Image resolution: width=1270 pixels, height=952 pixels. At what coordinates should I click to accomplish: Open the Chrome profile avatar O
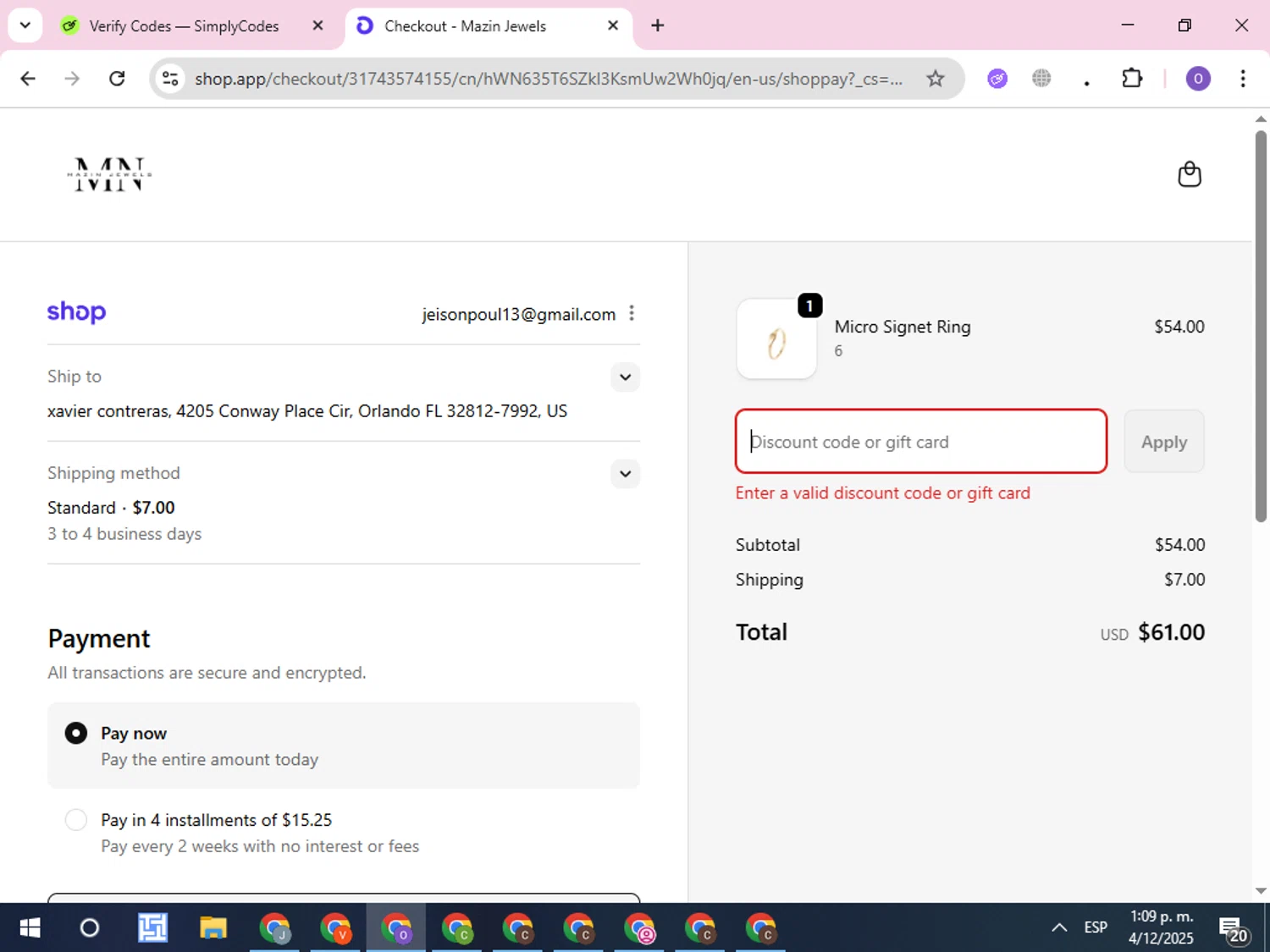tap(1197, 79)
